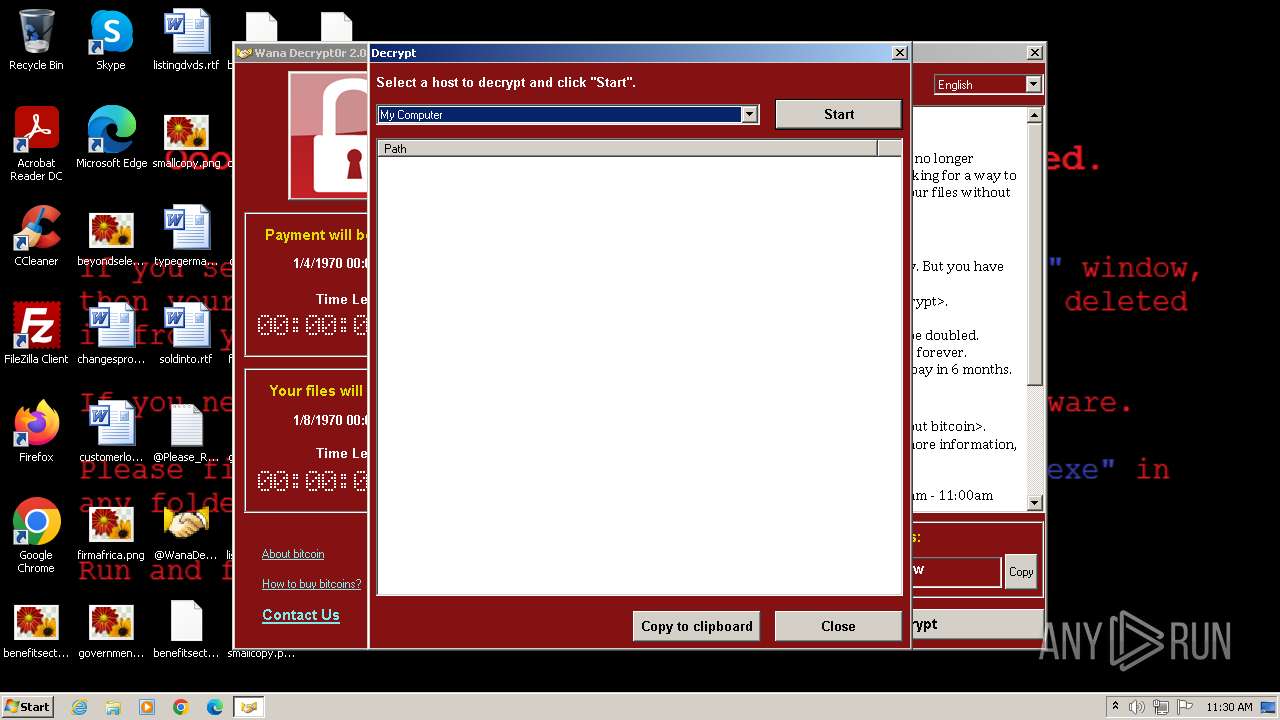Open the Contact Us link
The height and width of the screenshot is (720, 1280).
[x=301, y=615]
